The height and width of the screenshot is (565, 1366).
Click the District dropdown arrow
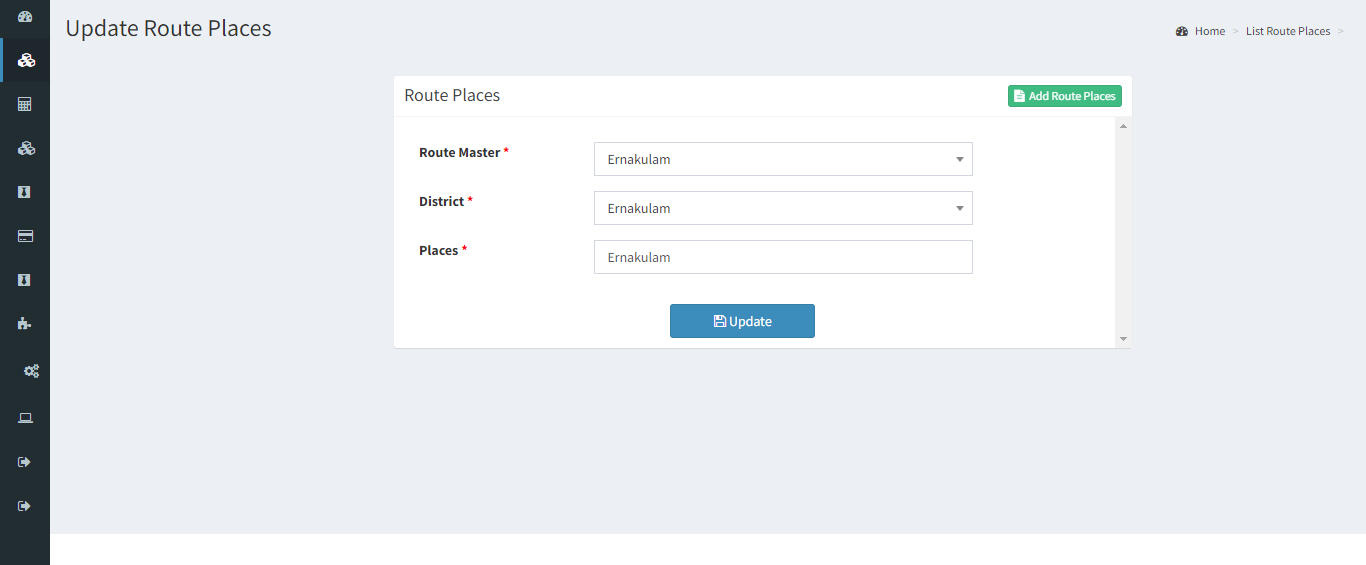click(959, 208)
